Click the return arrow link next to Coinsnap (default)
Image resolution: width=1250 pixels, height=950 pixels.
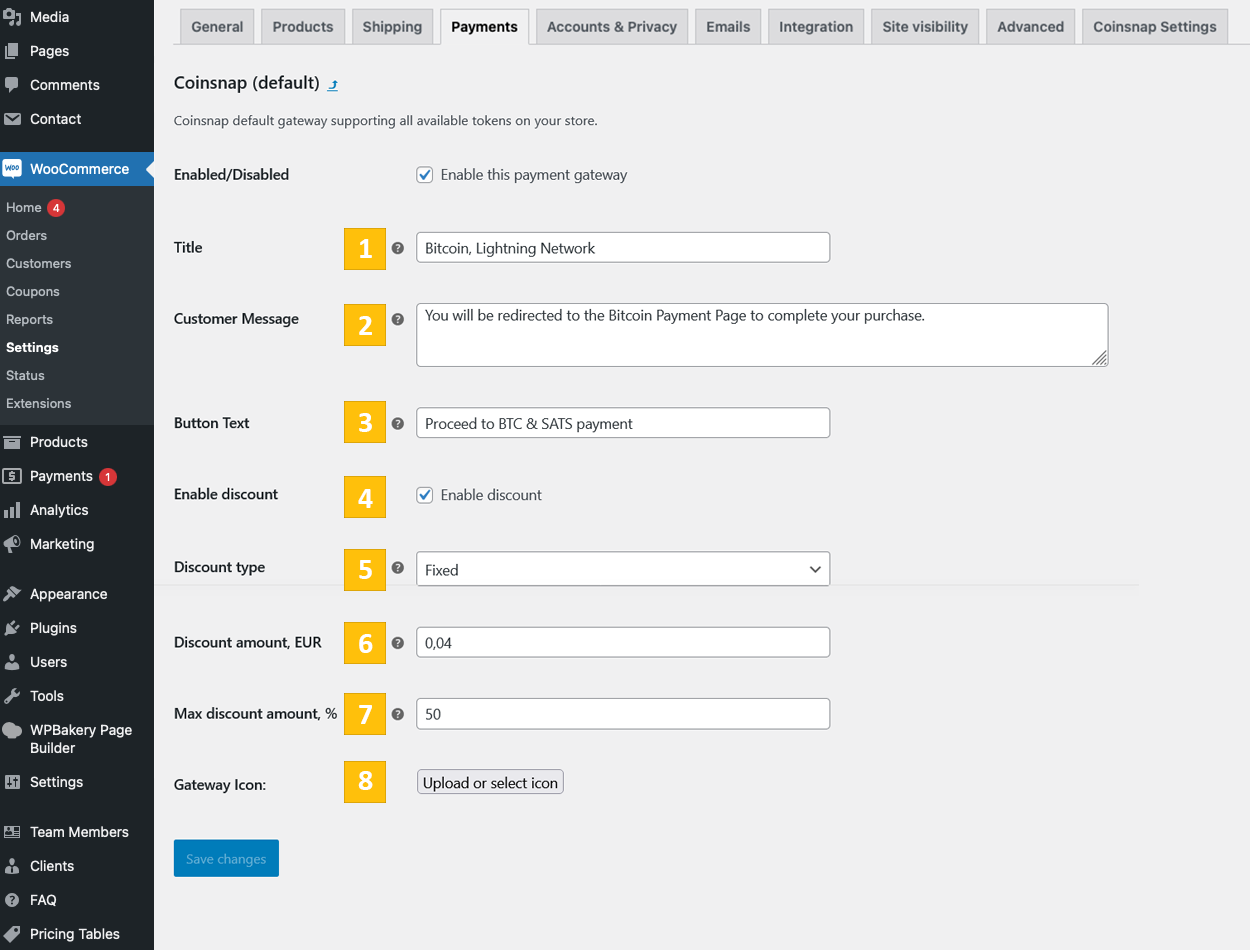point(333,85)
